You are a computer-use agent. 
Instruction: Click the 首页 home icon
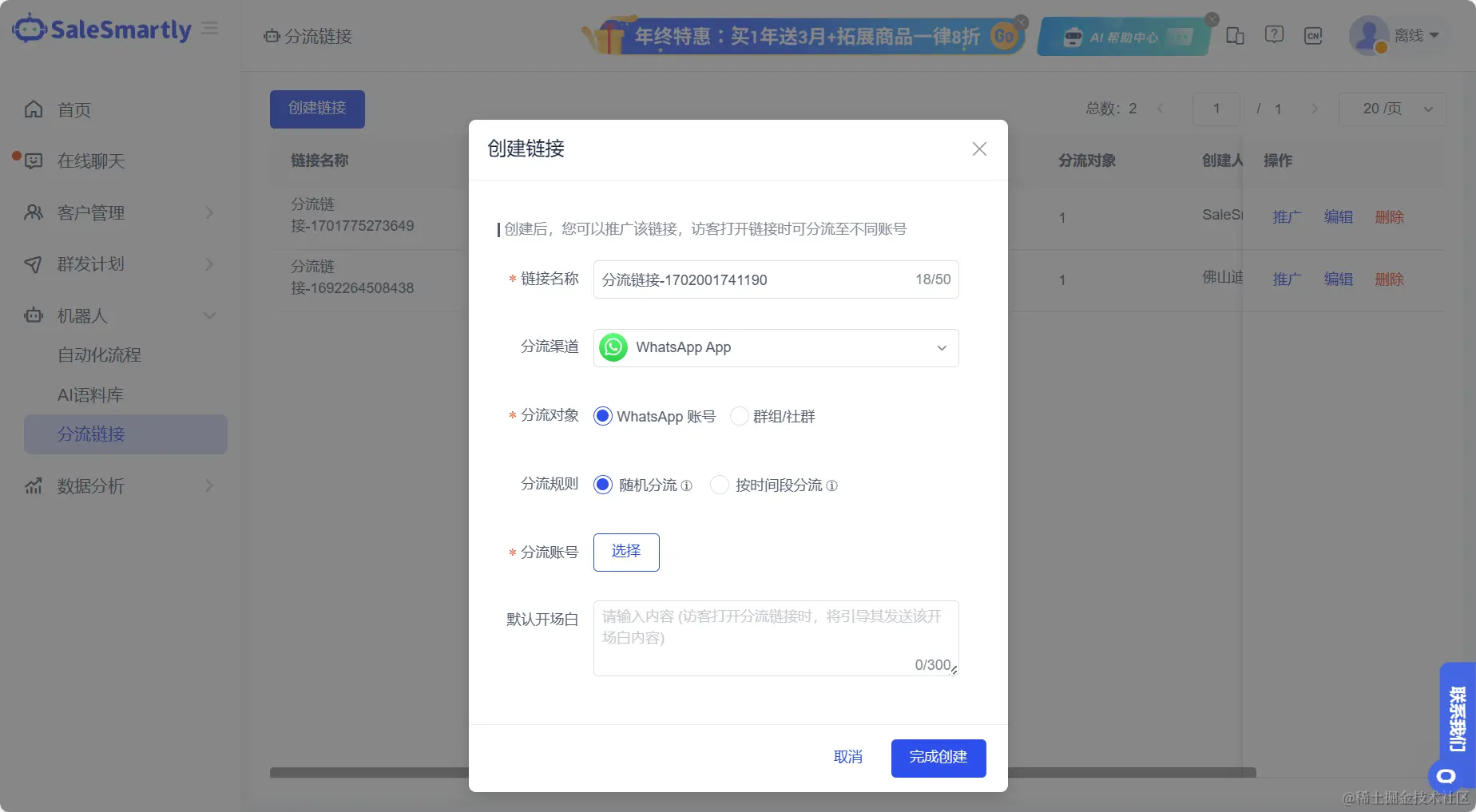[x=34, y=109]
